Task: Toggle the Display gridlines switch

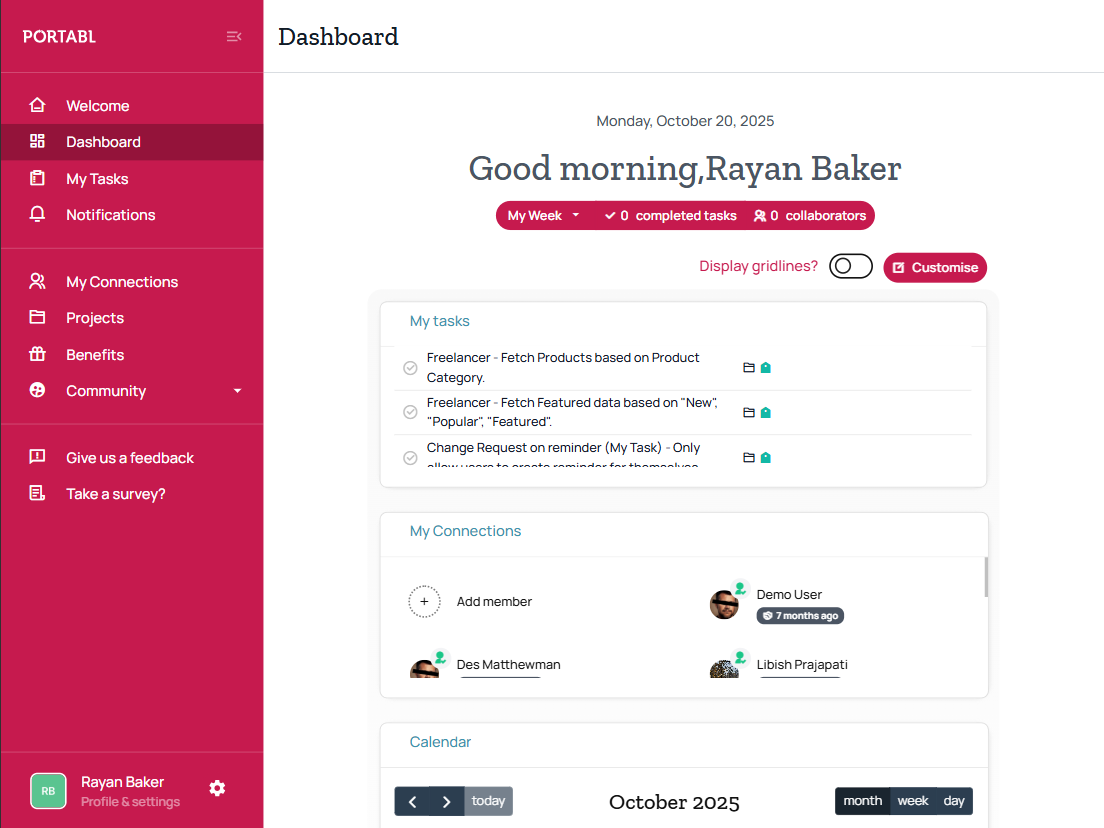Action: pyautogui.click(x=850, y=266)
